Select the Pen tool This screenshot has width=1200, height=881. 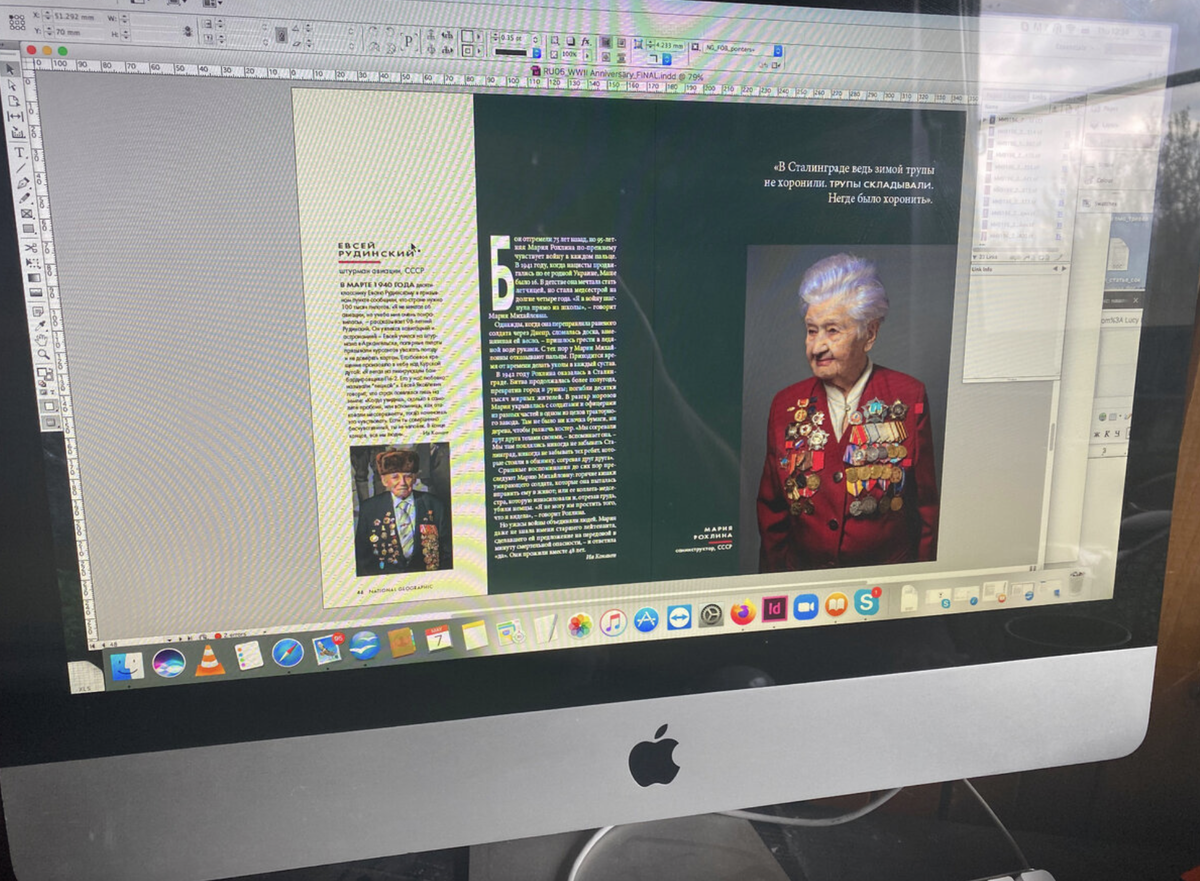22,183
